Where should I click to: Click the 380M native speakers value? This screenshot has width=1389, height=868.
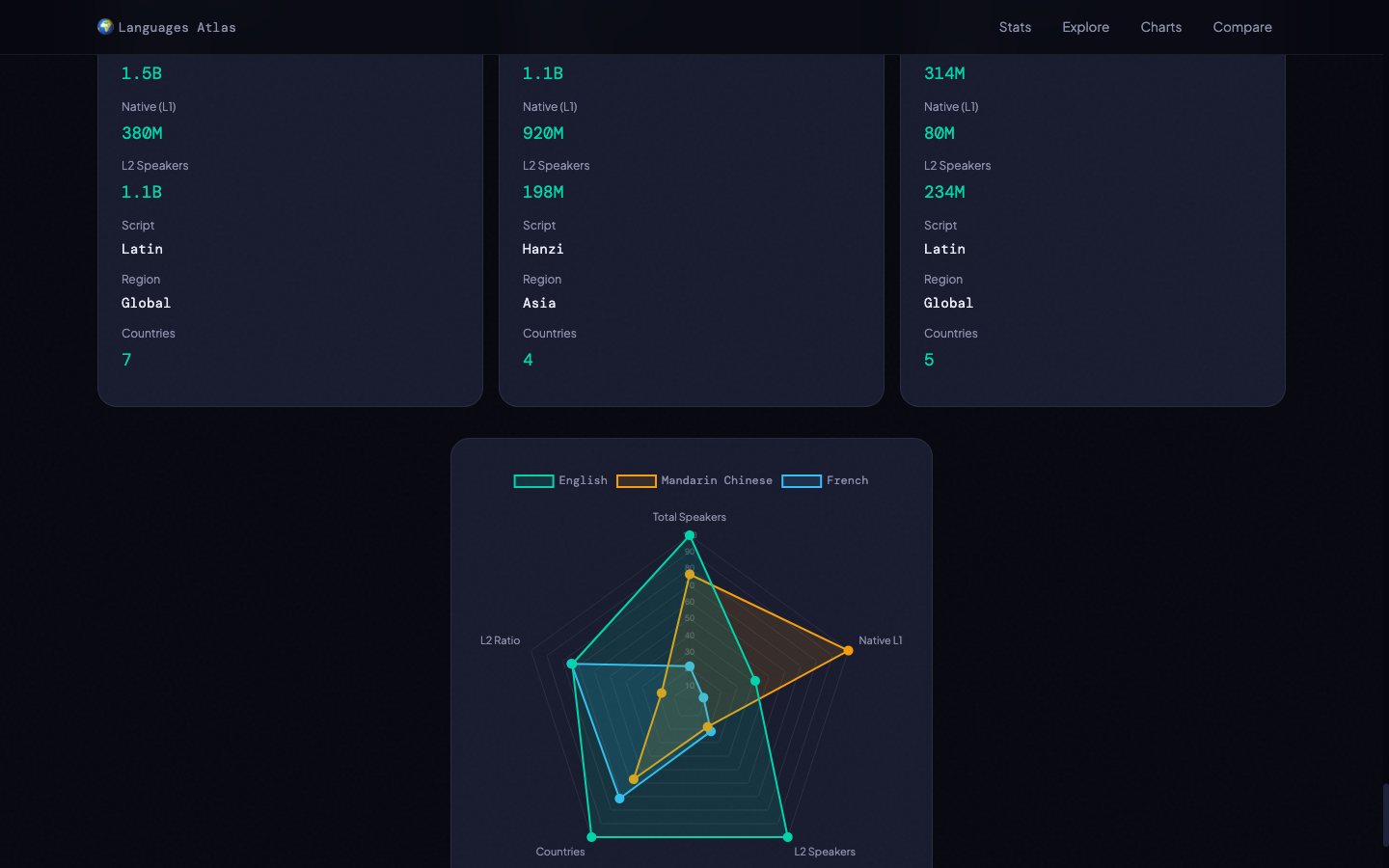point(142,133)
